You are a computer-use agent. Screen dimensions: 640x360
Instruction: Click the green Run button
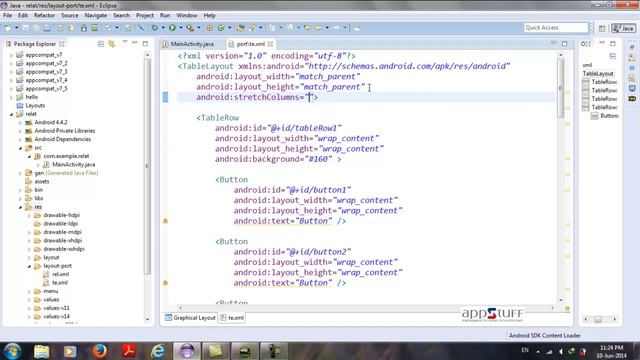(172, 28)
